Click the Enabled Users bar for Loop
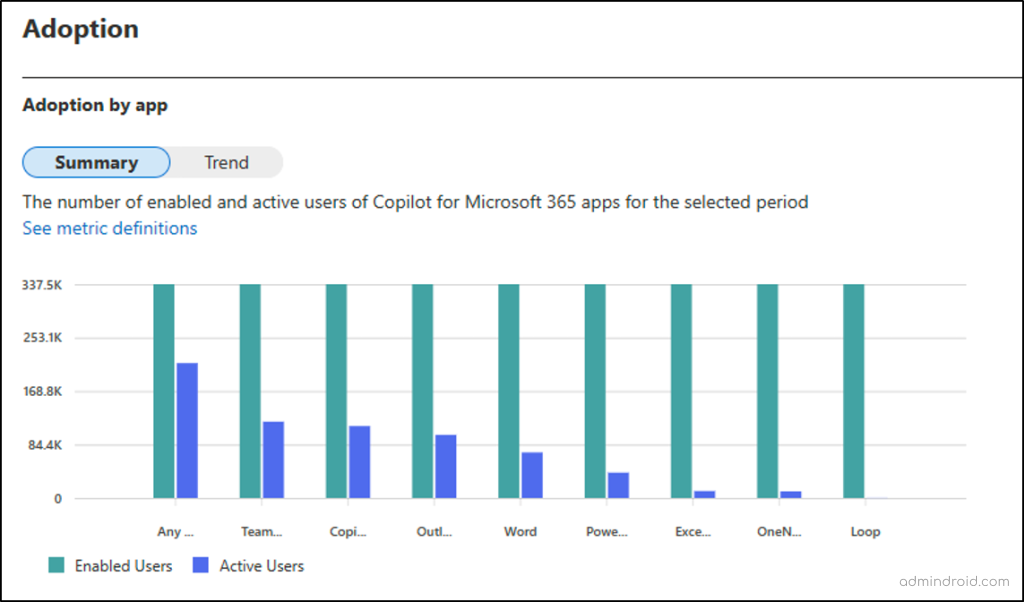This screenshot has width=1024, height=602. coord(853,390)
